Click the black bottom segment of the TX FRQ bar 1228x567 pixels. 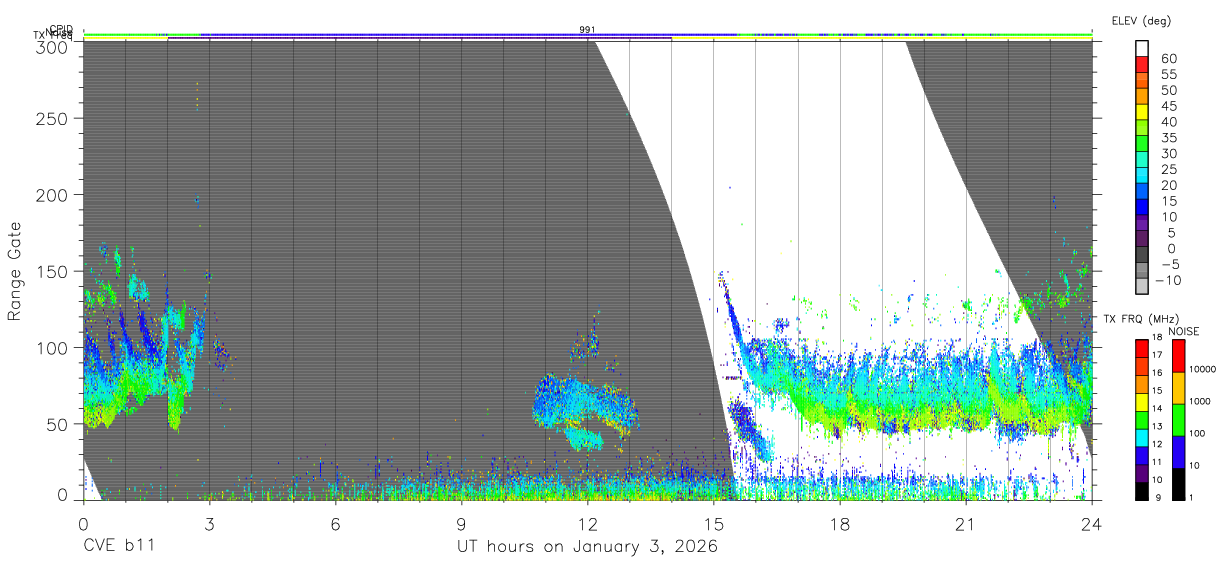(1141, 493)
